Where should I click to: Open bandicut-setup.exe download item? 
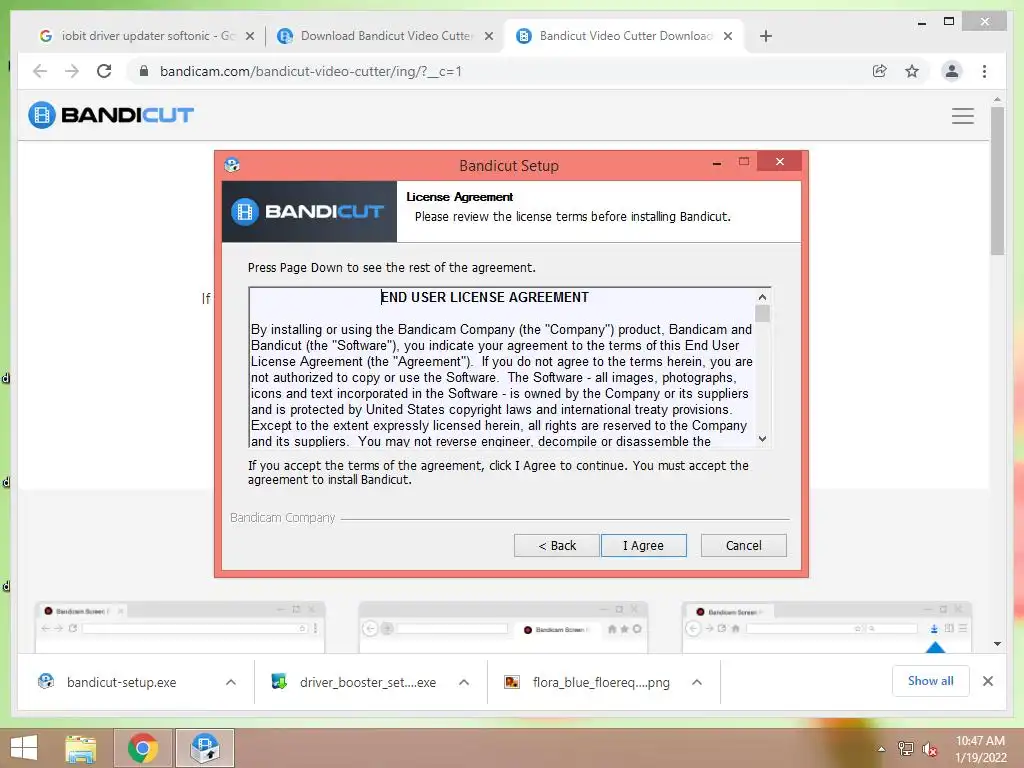[121, 682]
